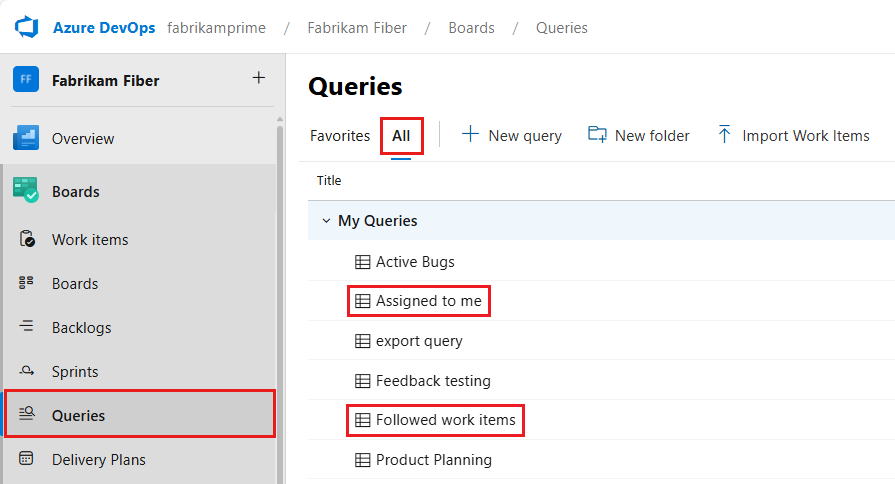This screenshot has width=895, height=484.
Task: Click the New query plus icon
Action: coord(470,134)
